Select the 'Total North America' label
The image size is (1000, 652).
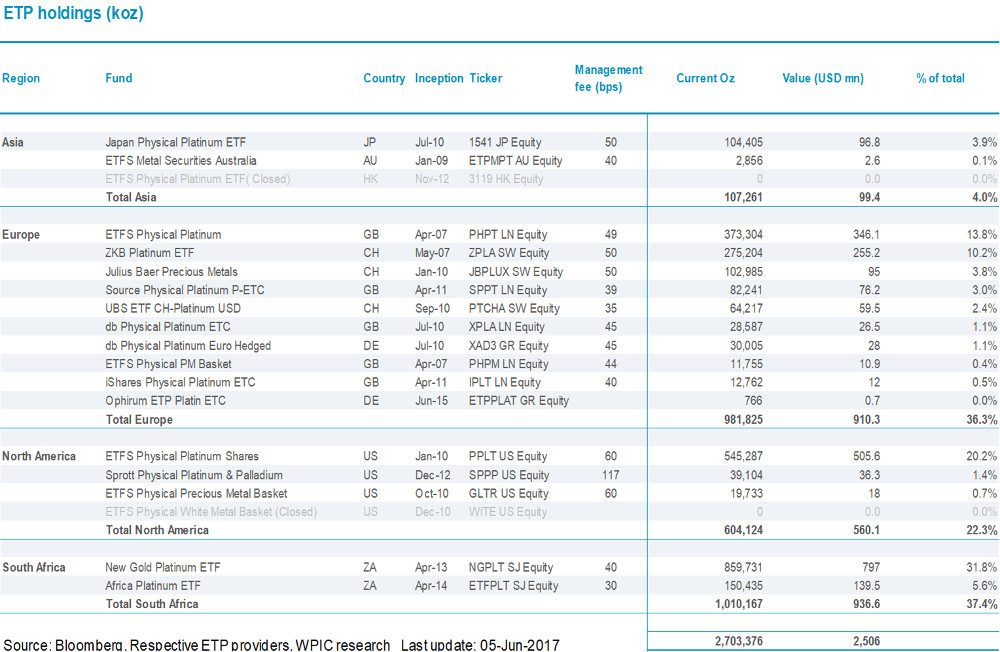pyautogui.click(x=157, y=530)
